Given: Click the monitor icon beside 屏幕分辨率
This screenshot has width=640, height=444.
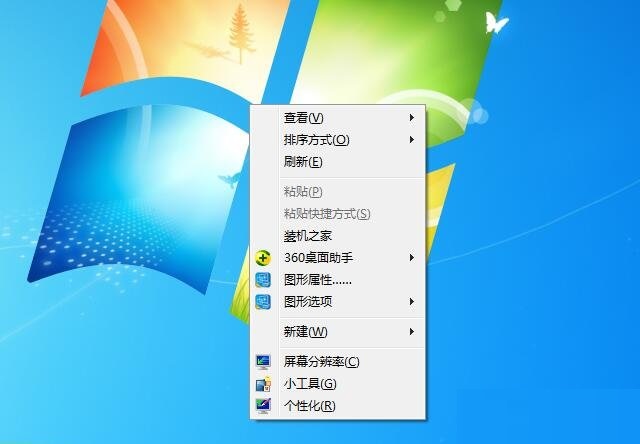Looking at the screenshot, I should 263,362.
